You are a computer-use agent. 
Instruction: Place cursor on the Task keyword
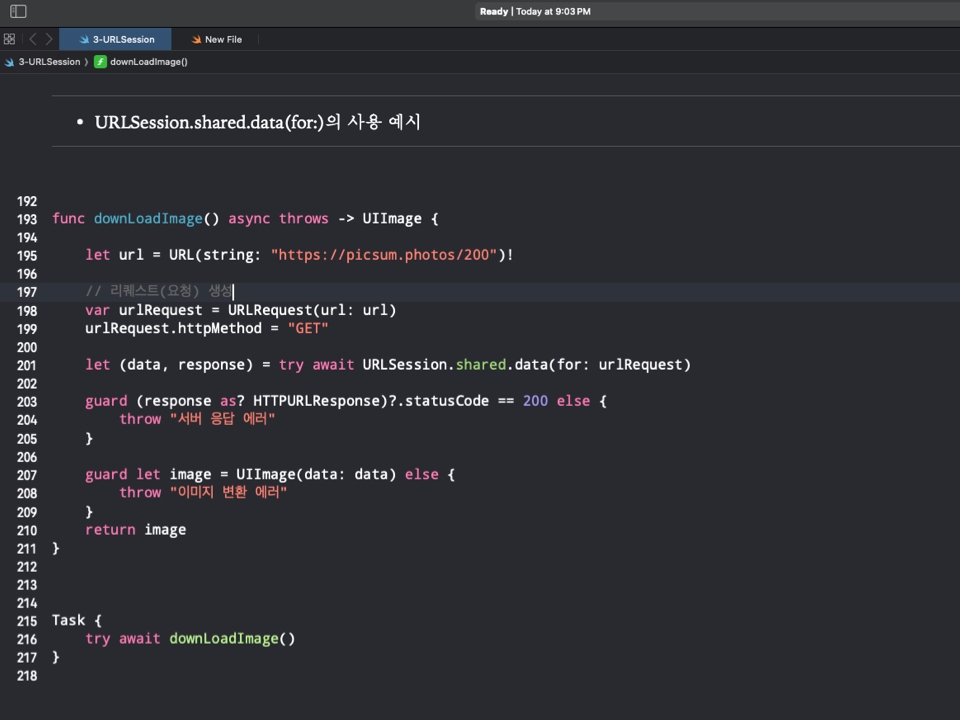click(69, 621)
